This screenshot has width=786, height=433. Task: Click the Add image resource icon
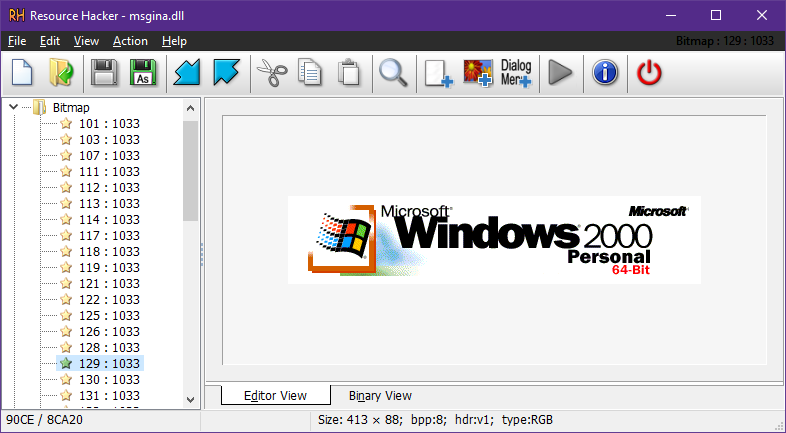(477, 74)
